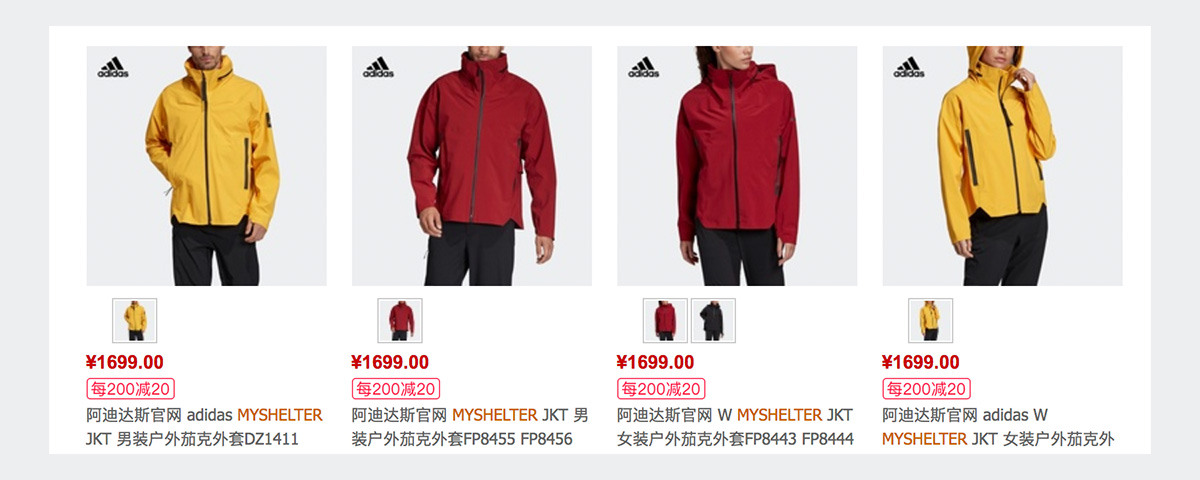Click 每200减20 promo tag on first product
1200x480 pixels.
click(x=131, y=389)
